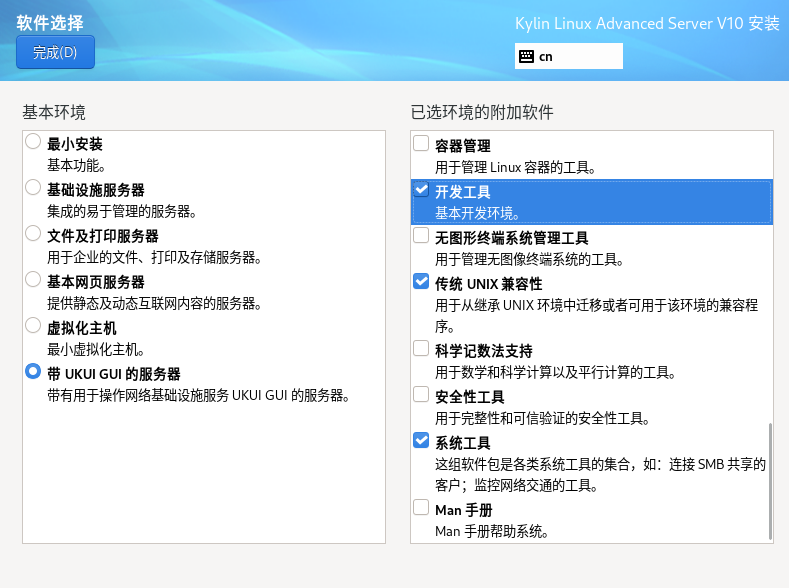Click description 用于管理 Linux 容器的工具。
The image size is (789, 588).
click(516, 167)
